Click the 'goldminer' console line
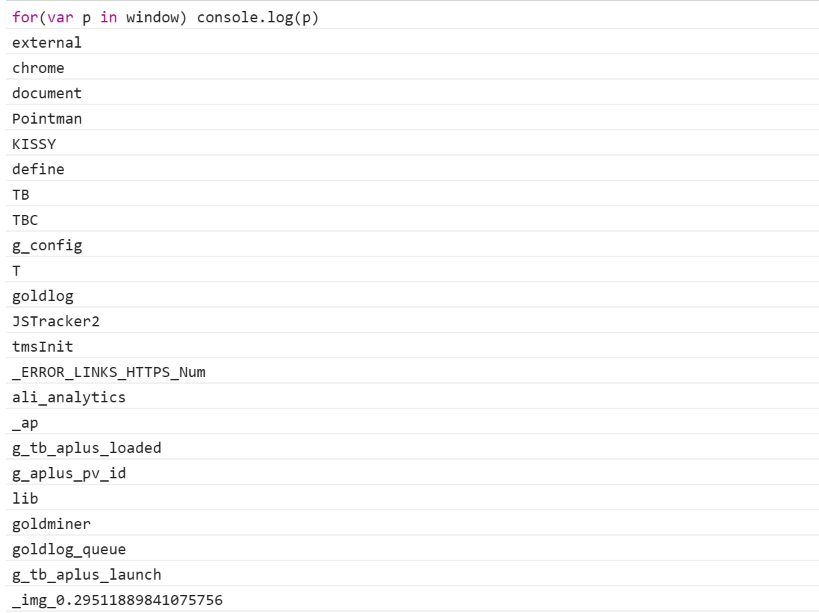819x613 pixels. click(x=412, y=524)
